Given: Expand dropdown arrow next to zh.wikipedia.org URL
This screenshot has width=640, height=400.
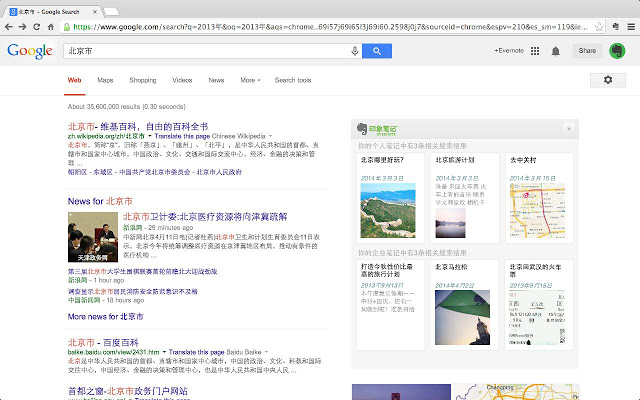Looking at the screenshot, I should point(150,136).
